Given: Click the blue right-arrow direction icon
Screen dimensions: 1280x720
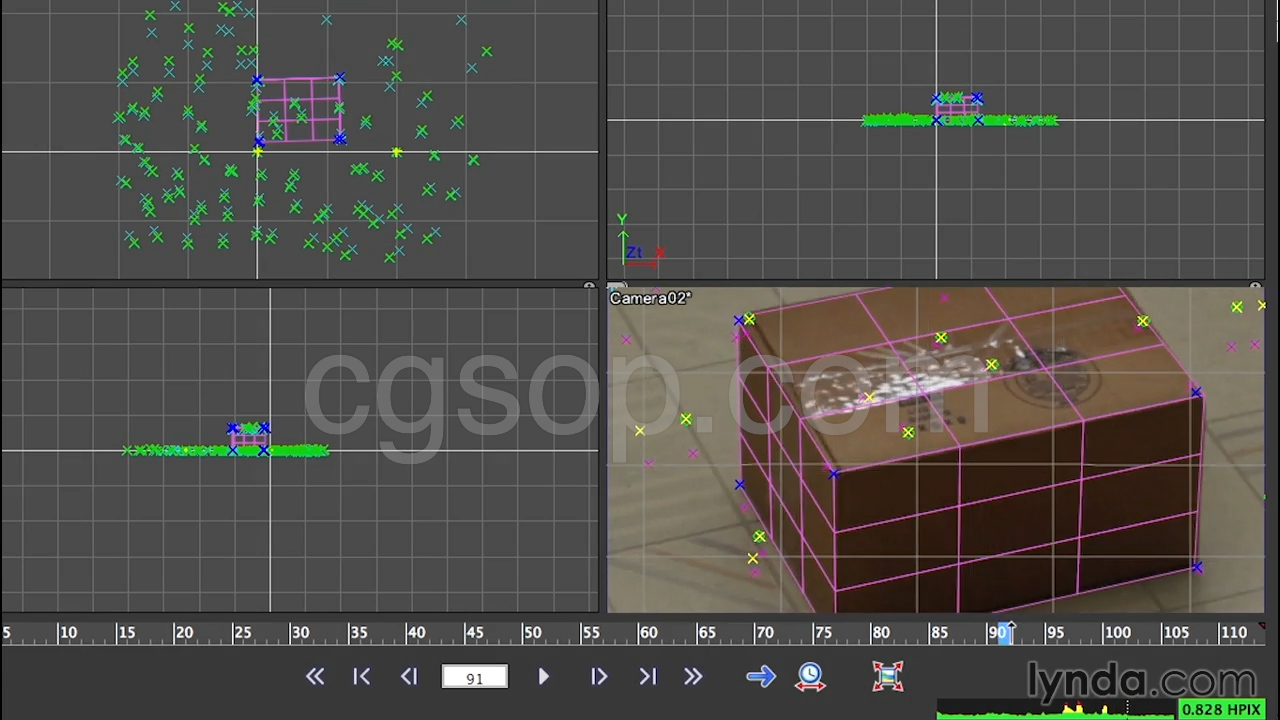Looking at the screenshot, I should (x=761, y=677).
